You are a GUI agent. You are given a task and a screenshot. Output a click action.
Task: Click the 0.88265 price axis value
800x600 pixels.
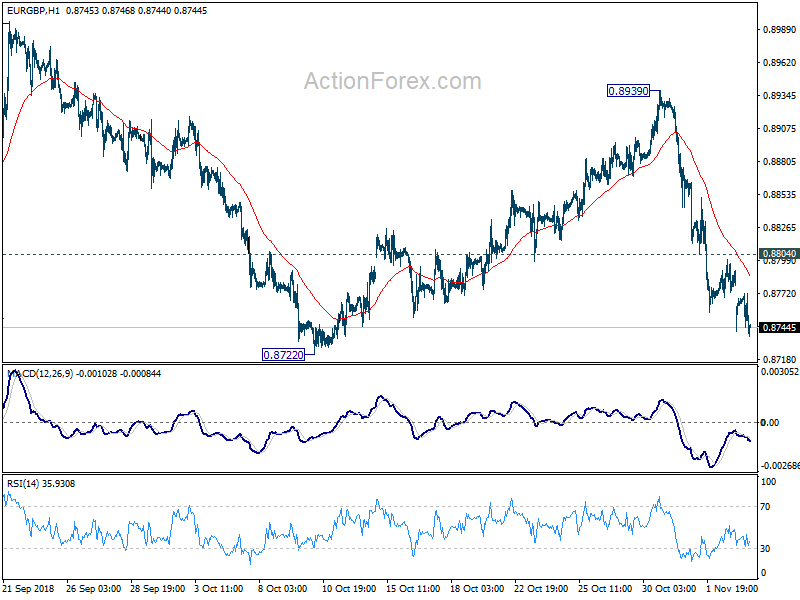click(x=779, y=228)
